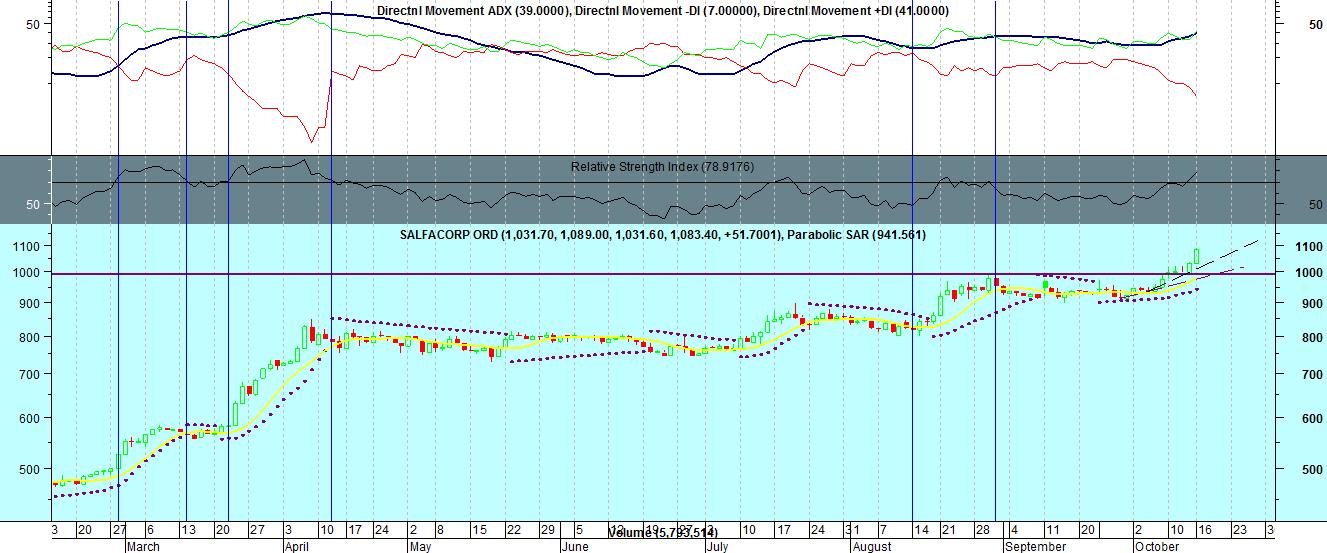Click the left-axis 1000 price label

(x=28, y=272)
